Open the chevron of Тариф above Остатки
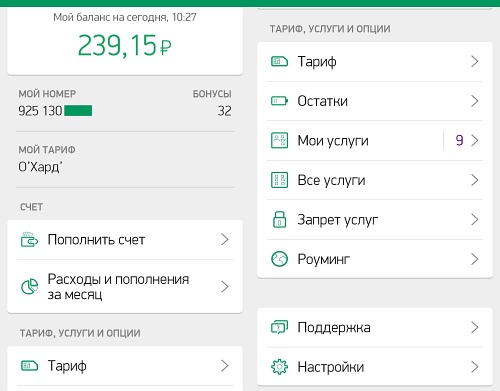Viewport: 500px width, 391px height. [x=475, y=62]
